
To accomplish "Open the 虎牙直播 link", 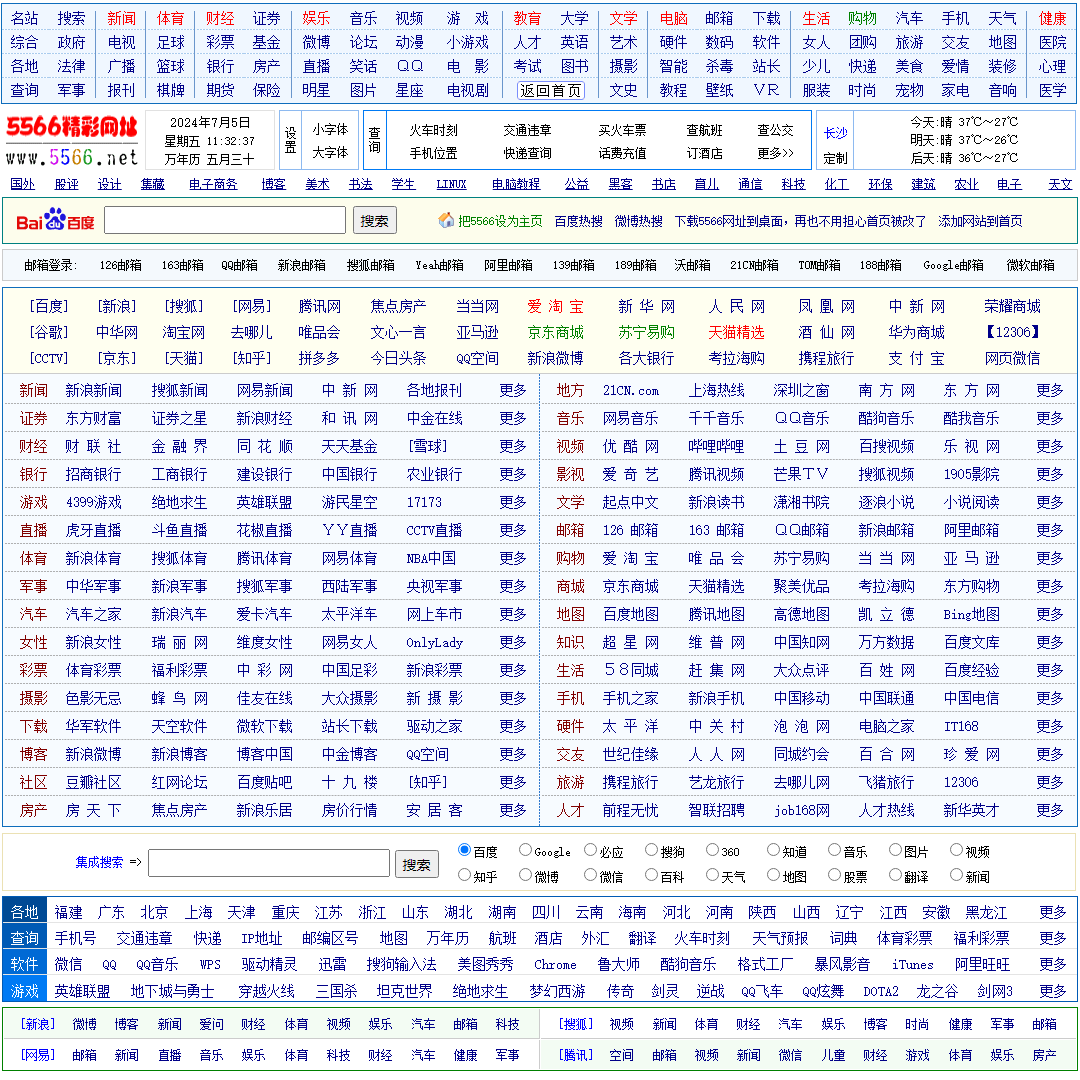I will [94, 530].
